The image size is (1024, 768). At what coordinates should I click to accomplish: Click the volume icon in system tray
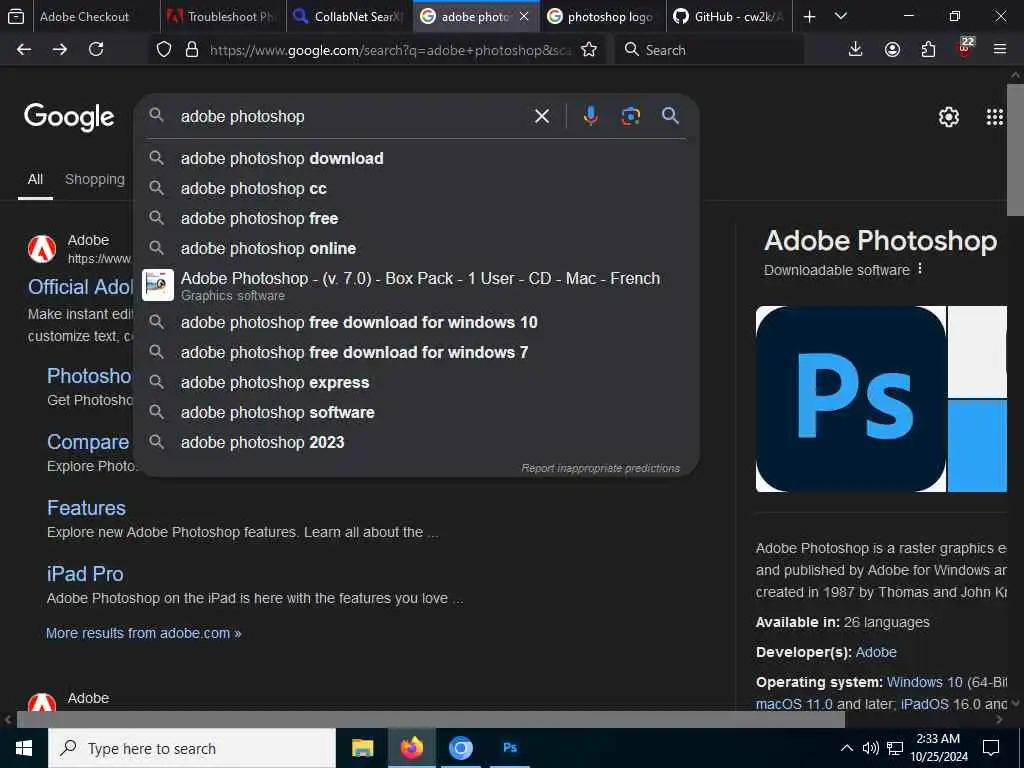point(870,748)
